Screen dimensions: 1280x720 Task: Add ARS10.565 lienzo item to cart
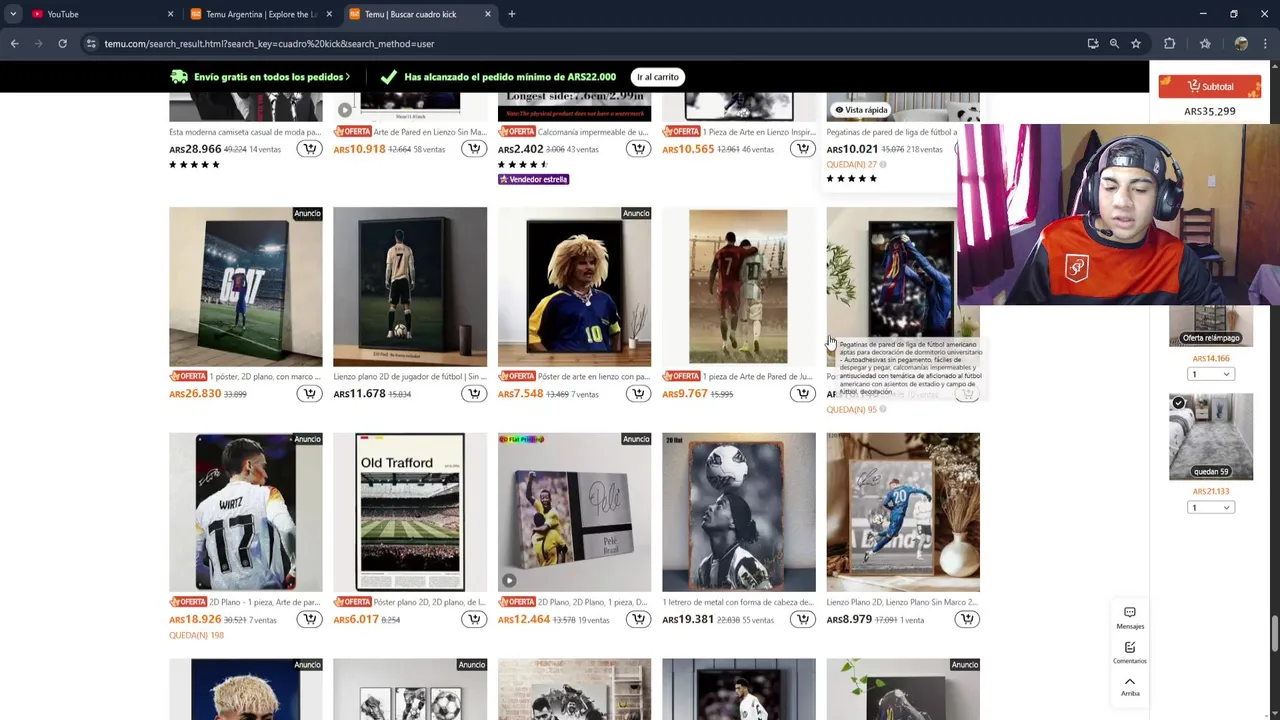[802, 149]
